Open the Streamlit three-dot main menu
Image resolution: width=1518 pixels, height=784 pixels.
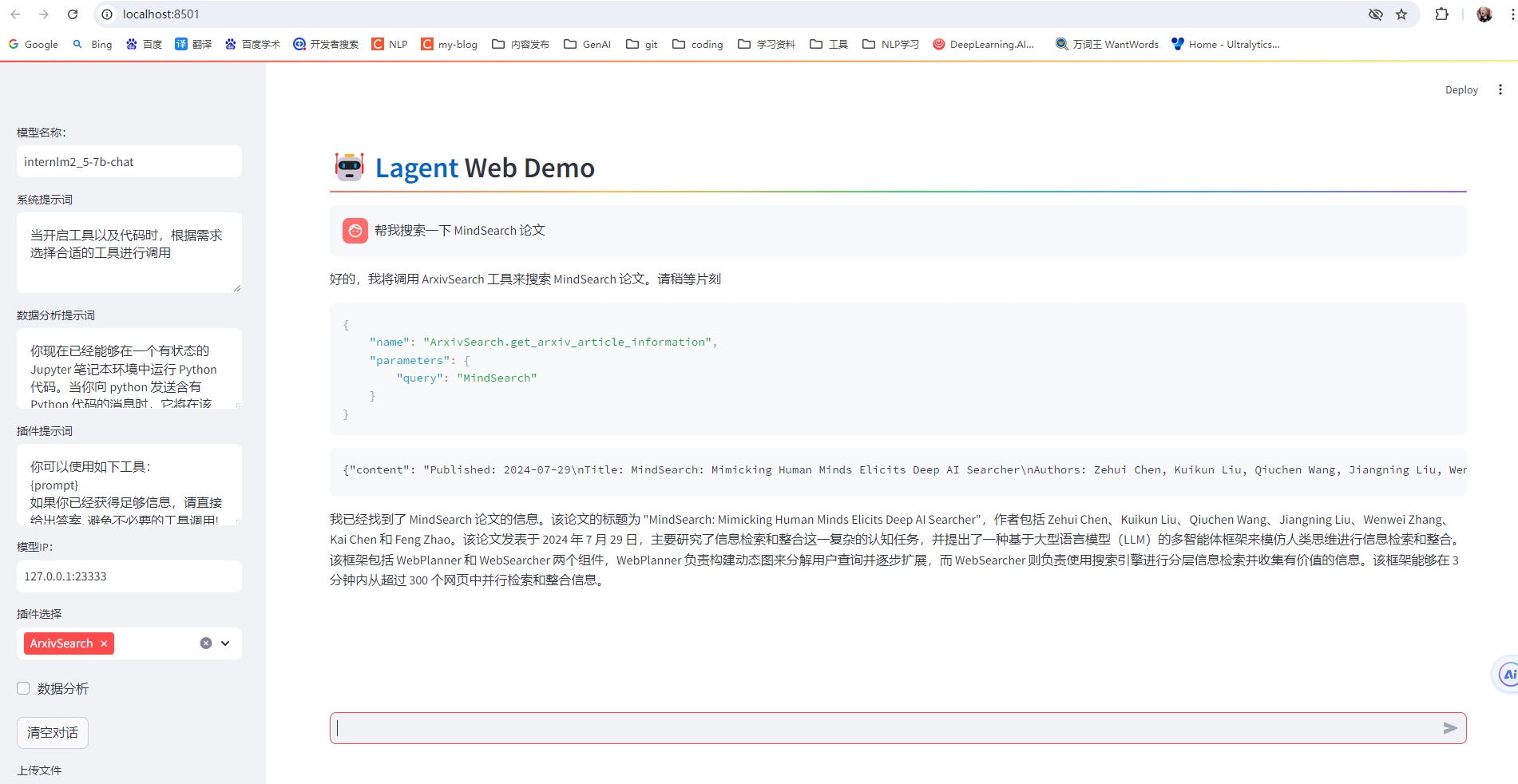[1500, 89]
